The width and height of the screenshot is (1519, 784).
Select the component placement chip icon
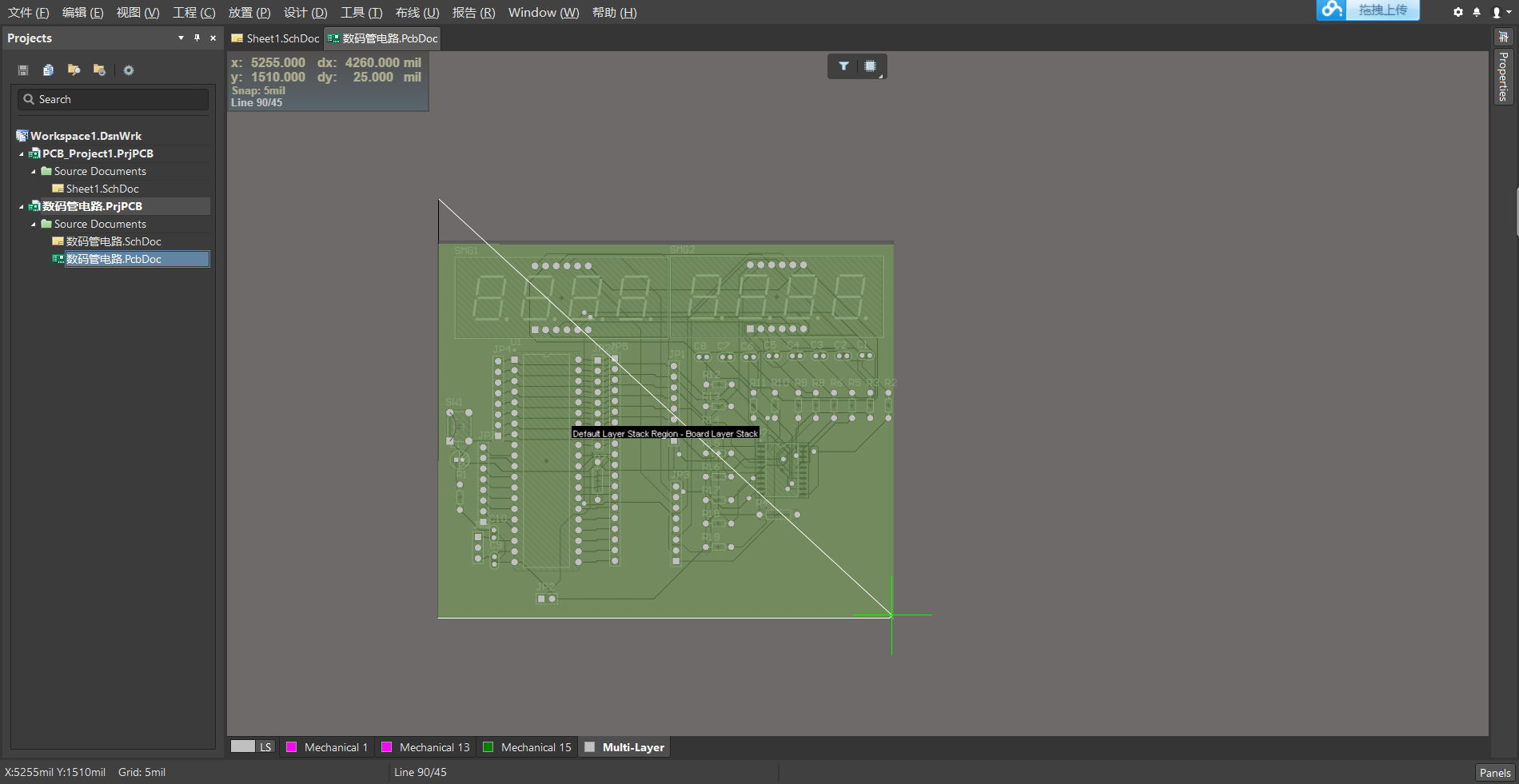(871, 66)
